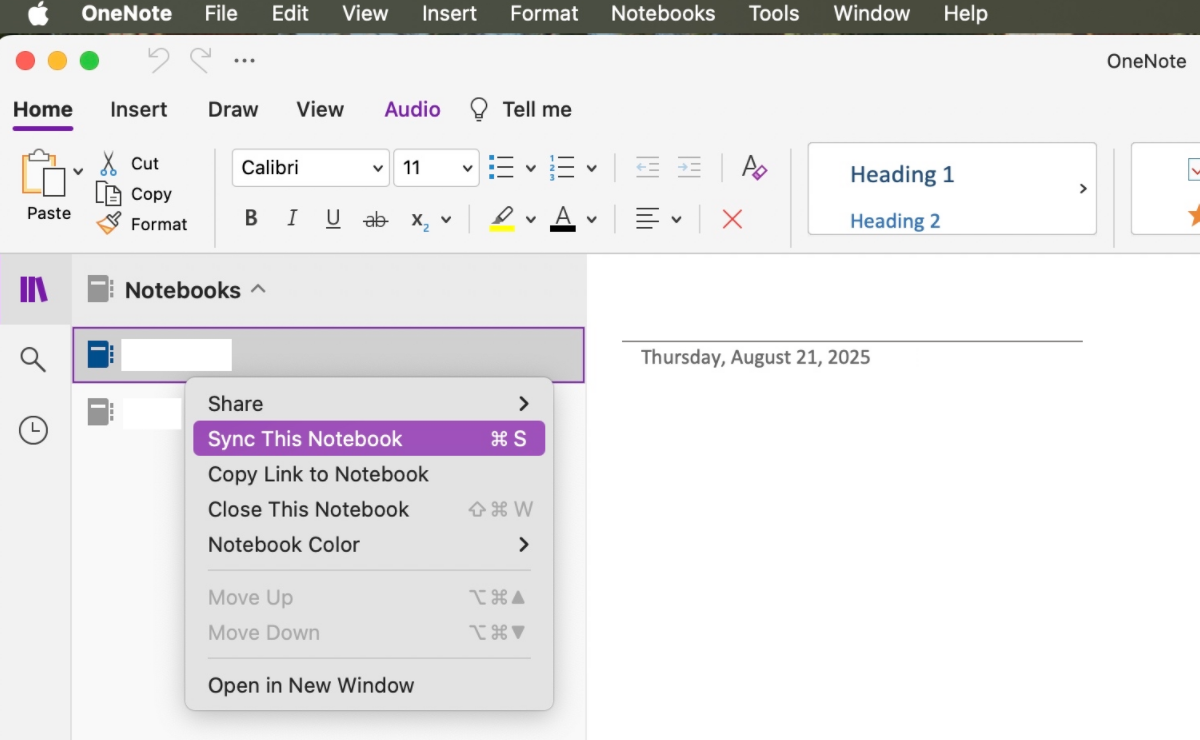1200x740 pixels.
Task: Toggle underline formatting
Action: pos(332,218)
